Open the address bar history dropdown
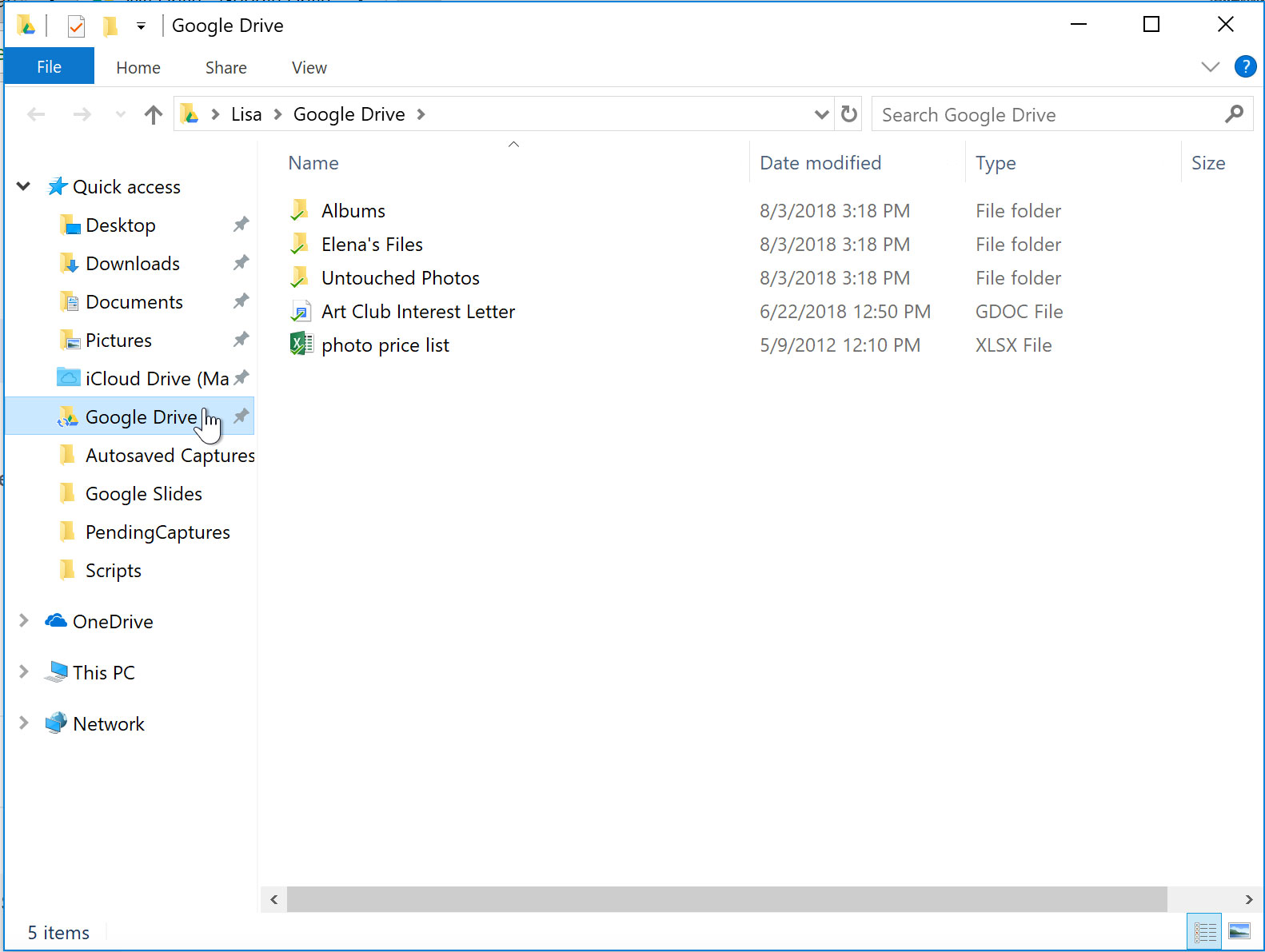 click(821, 114)
